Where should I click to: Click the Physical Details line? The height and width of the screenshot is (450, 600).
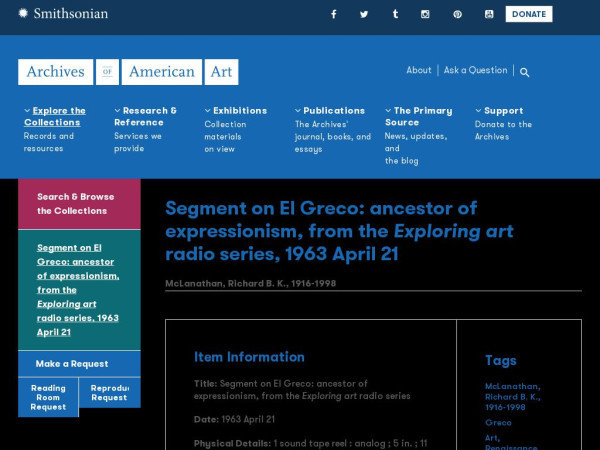pos(311,443)
